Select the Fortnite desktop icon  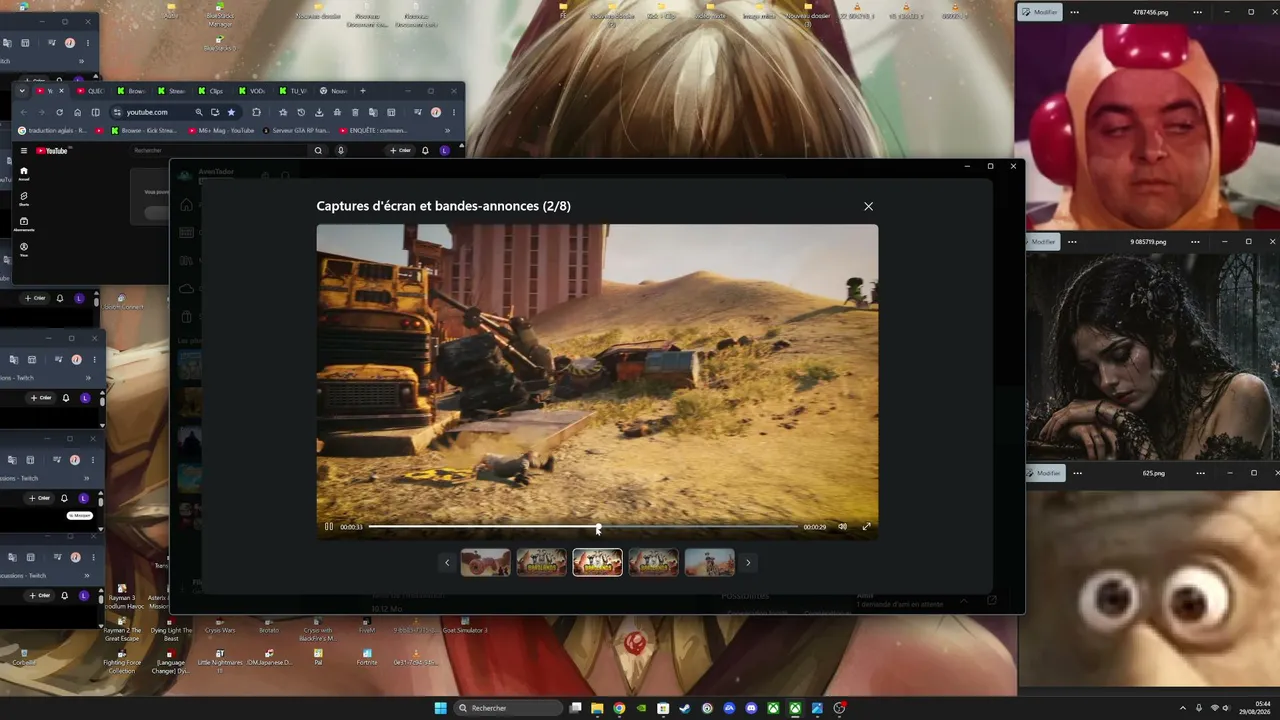tap(367, 657)
